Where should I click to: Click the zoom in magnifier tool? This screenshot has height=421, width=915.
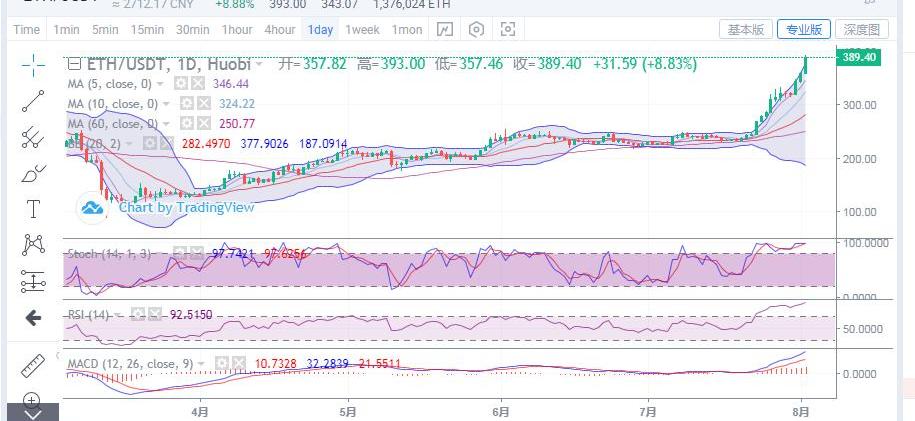tap(32, 400)
